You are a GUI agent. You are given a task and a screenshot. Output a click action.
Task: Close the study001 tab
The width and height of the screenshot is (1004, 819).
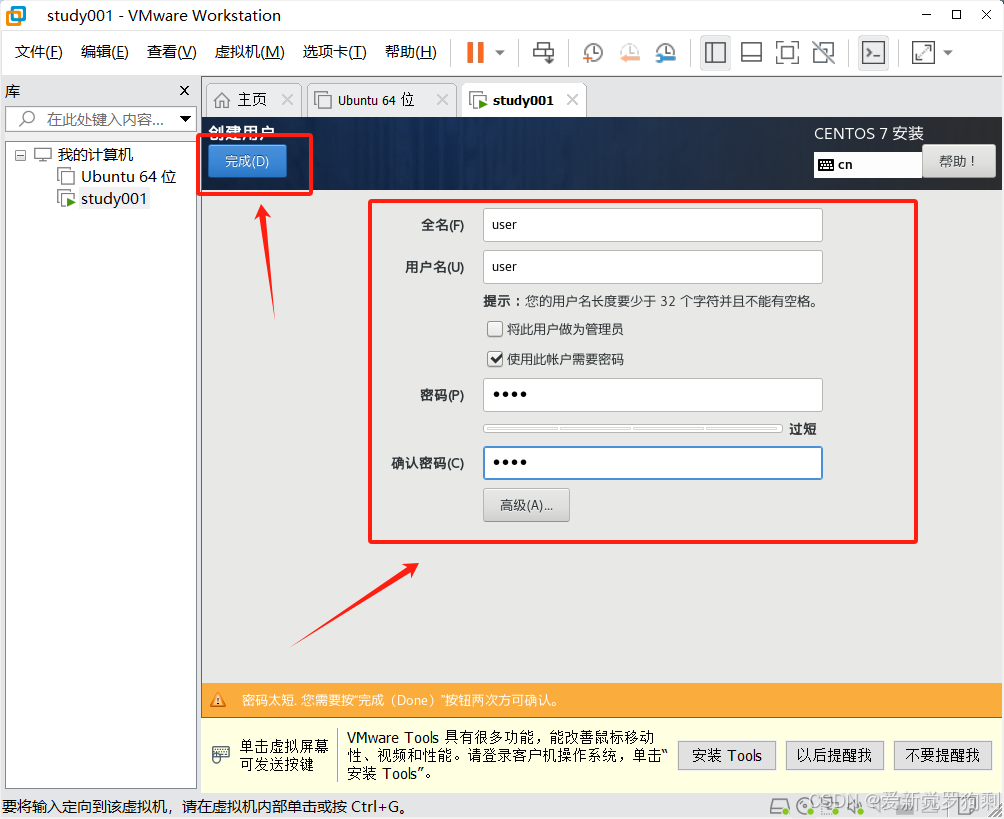[572, 100]
